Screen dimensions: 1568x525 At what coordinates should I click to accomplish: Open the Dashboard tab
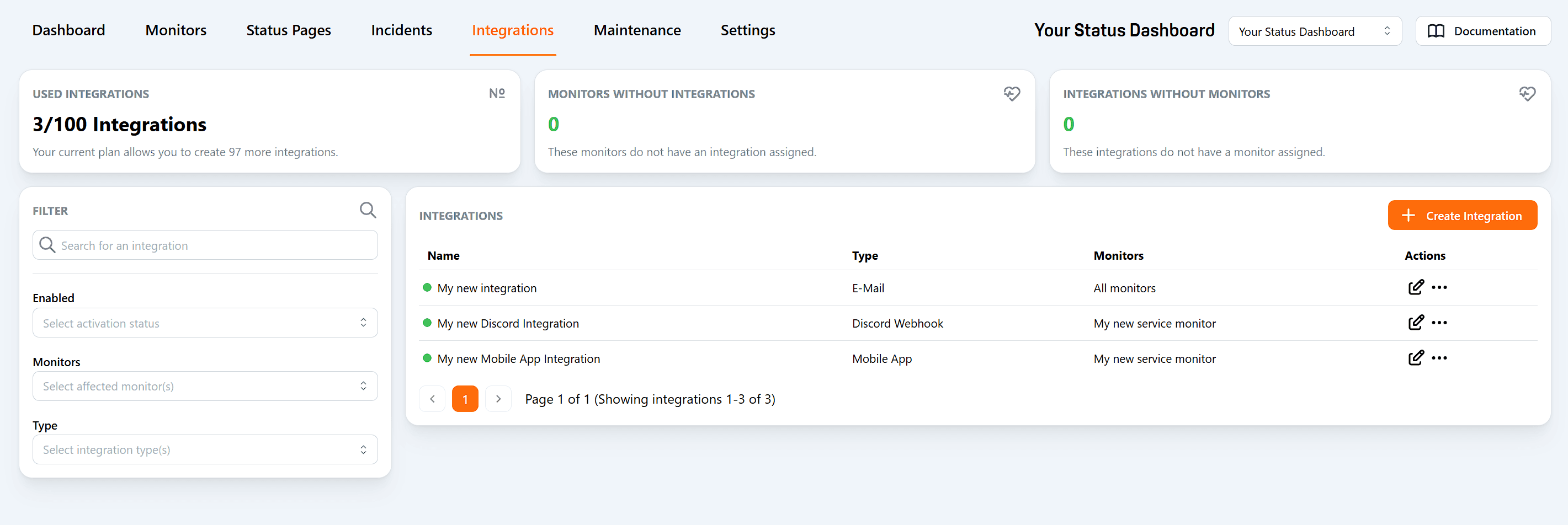coord(69,30)
